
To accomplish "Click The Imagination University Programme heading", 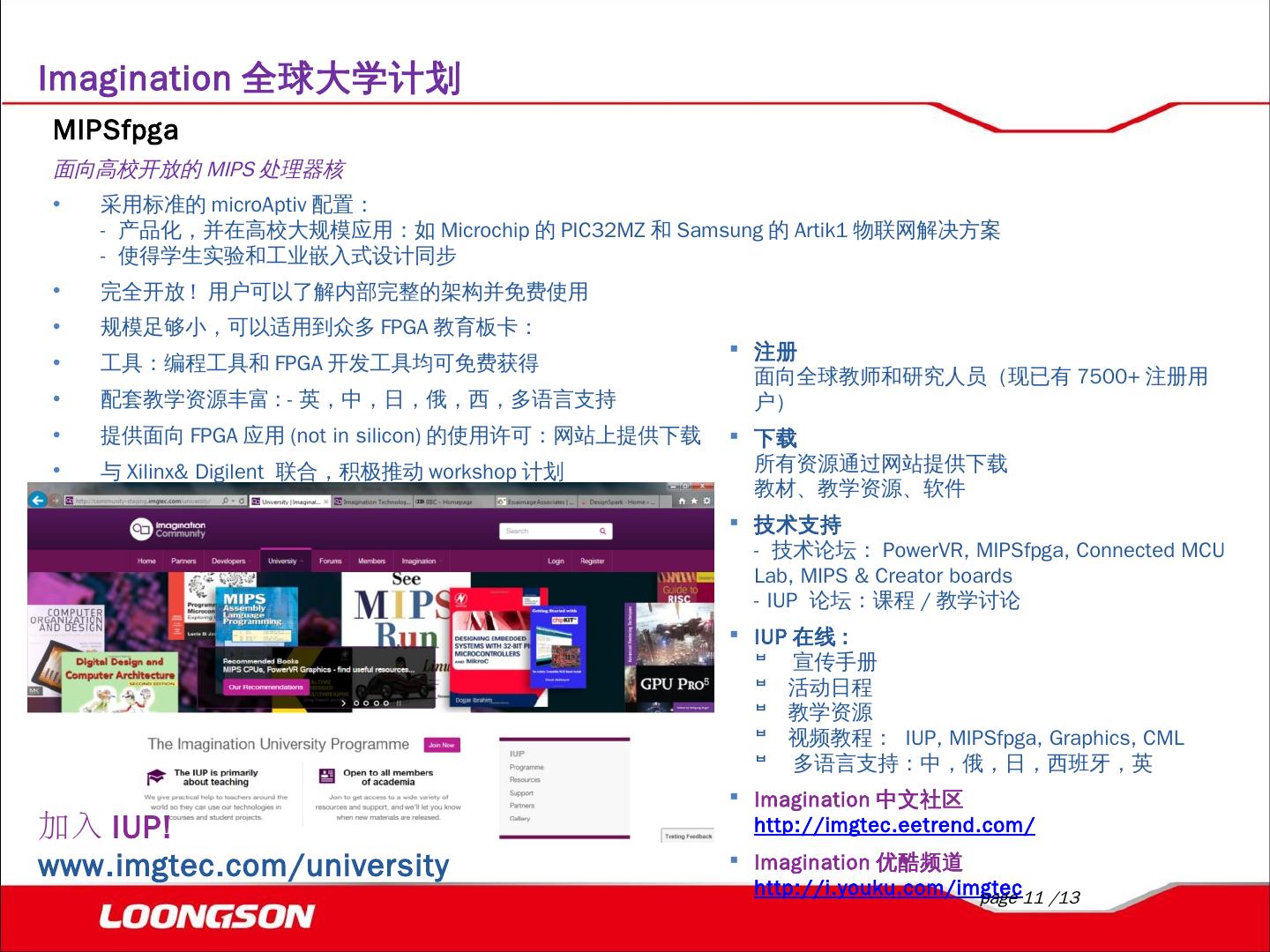I will (279, 745).
